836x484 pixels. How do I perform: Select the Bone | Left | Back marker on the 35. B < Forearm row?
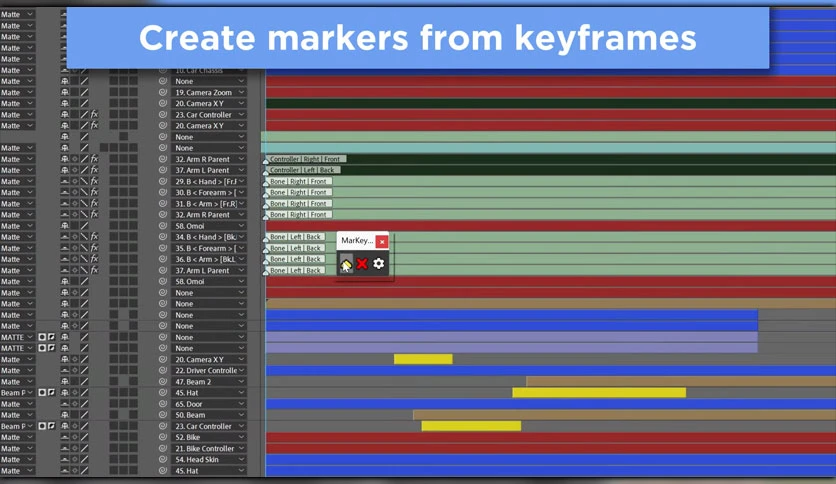click(x=296, y=248)
